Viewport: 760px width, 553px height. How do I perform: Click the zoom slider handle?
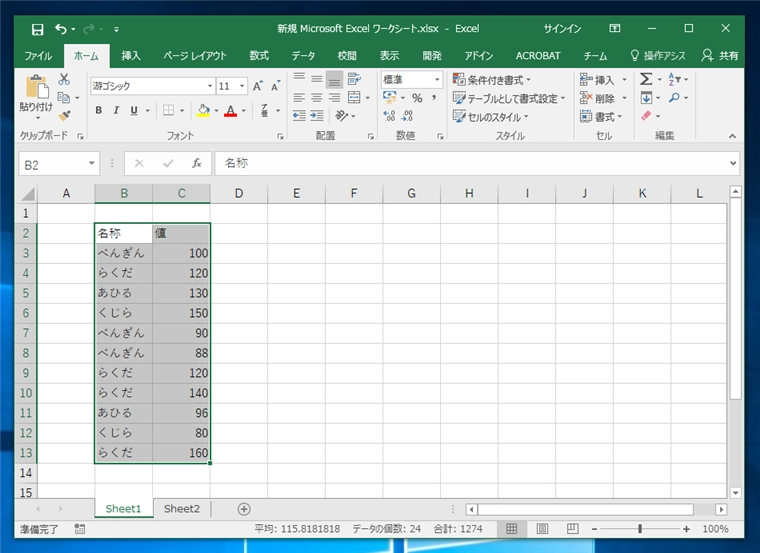pyautogui.click(x=640, y=529)
